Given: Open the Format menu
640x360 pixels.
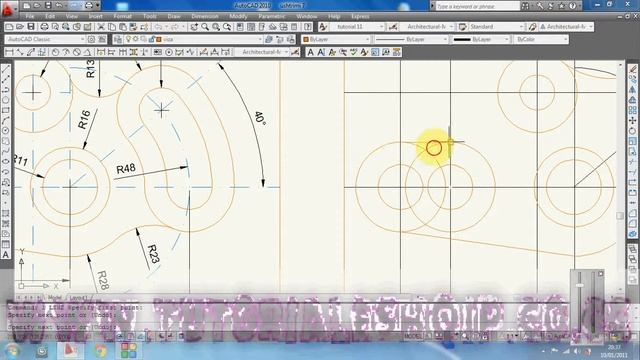Looking at the screenshot, I should pos(122,16).
